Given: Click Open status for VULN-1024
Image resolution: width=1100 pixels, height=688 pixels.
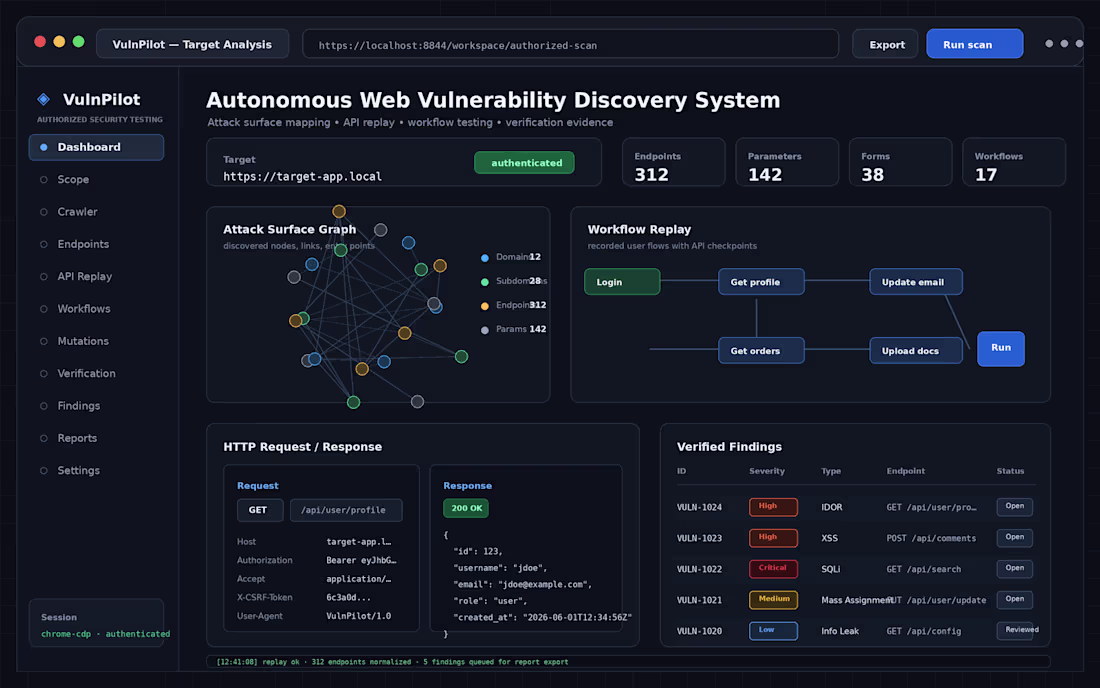Looking at the screenshot, I should [x=1014, y=506].
